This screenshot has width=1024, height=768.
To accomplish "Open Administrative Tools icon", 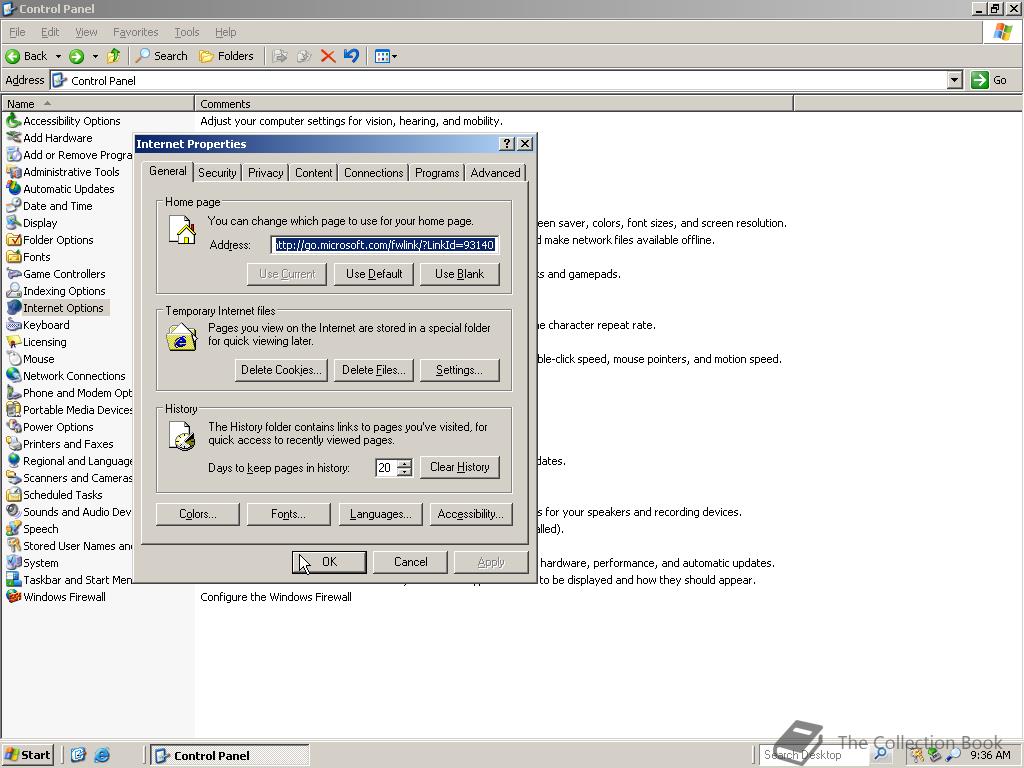I will click(x=14, y=172).
